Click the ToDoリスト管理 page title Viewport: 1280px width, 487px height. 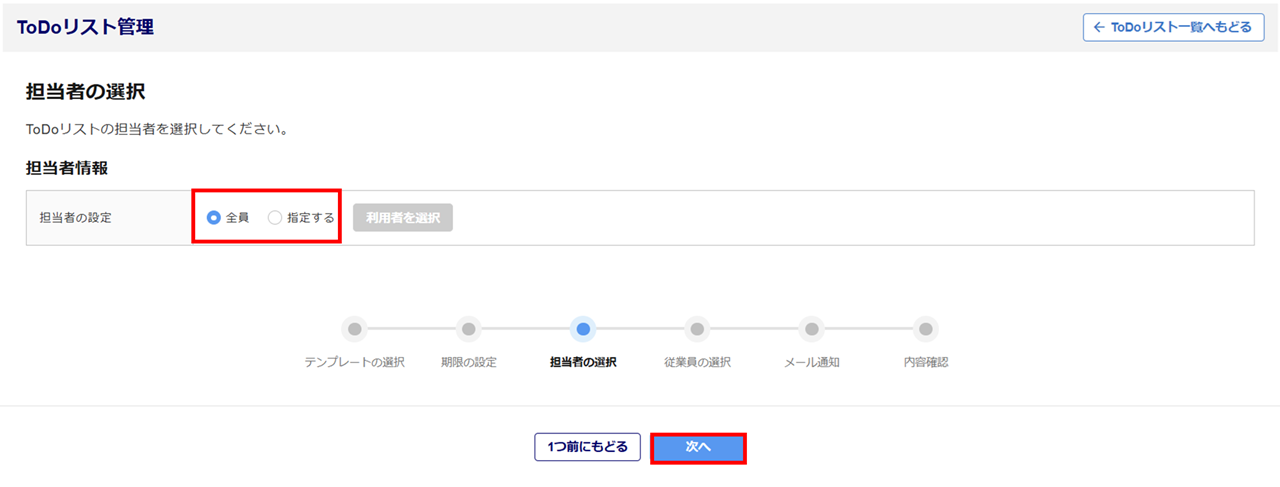[x=85, y=27]
